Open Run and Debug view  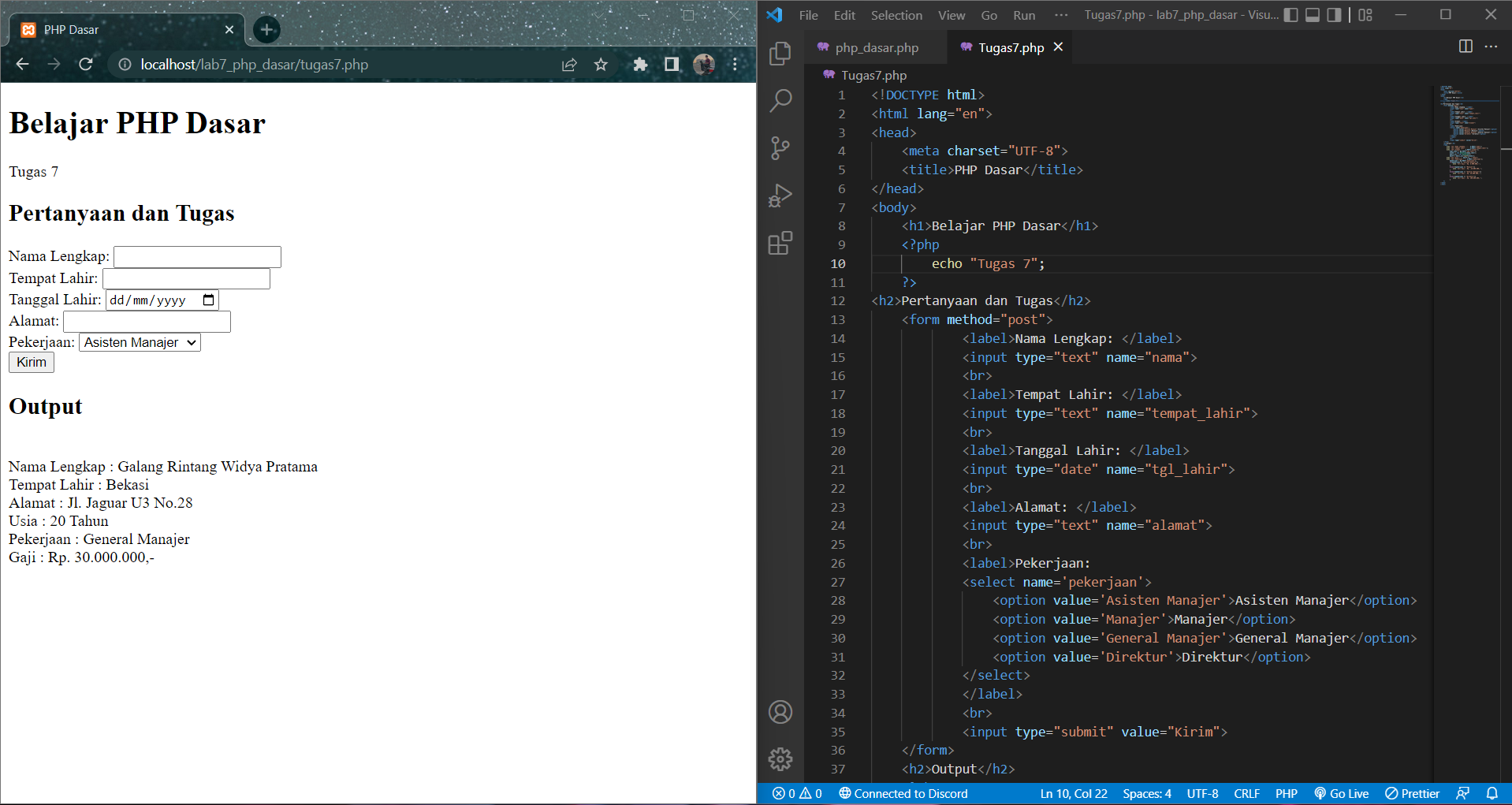click(x=780, y=196)
